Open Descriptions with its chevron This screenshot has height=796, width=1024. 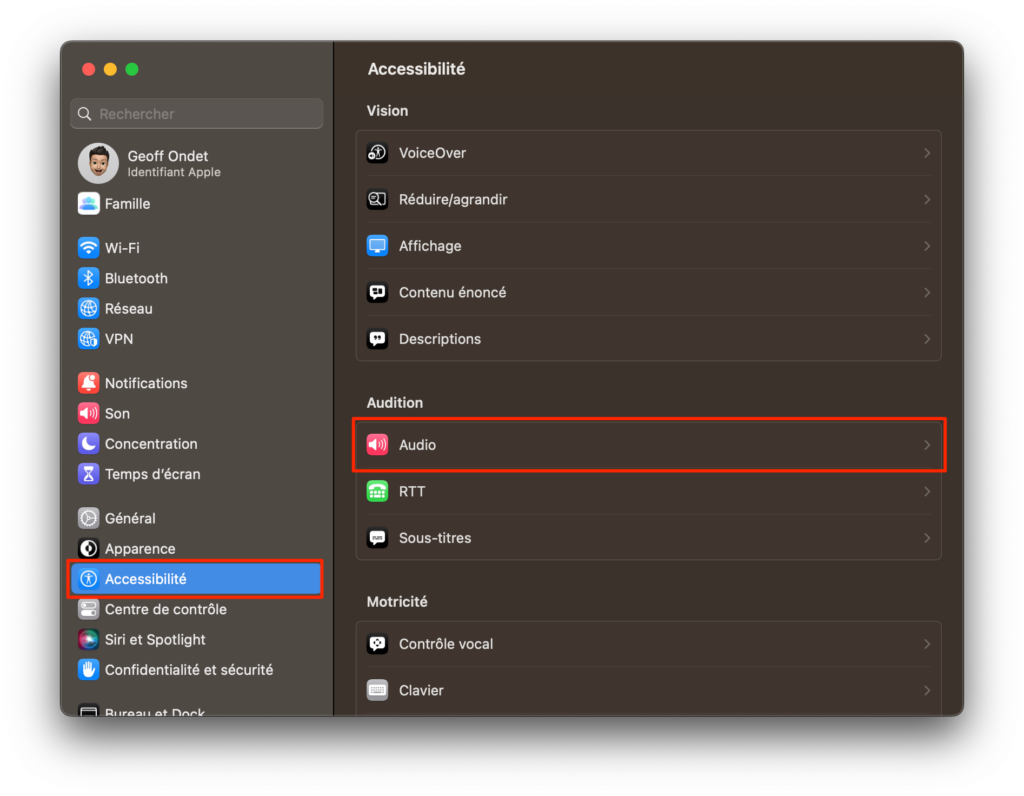tap(927, 339)
